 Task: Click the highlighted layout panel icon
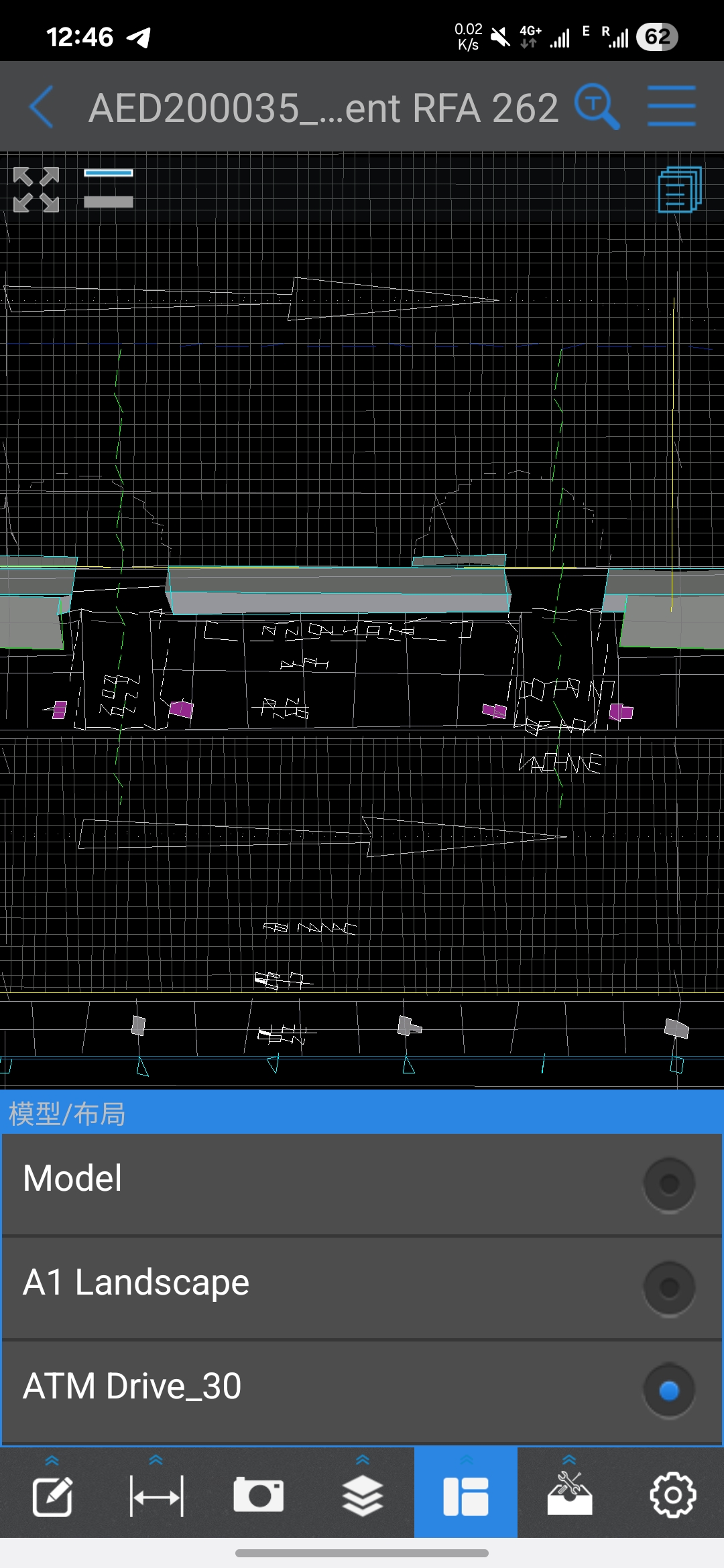point(466,1496)
